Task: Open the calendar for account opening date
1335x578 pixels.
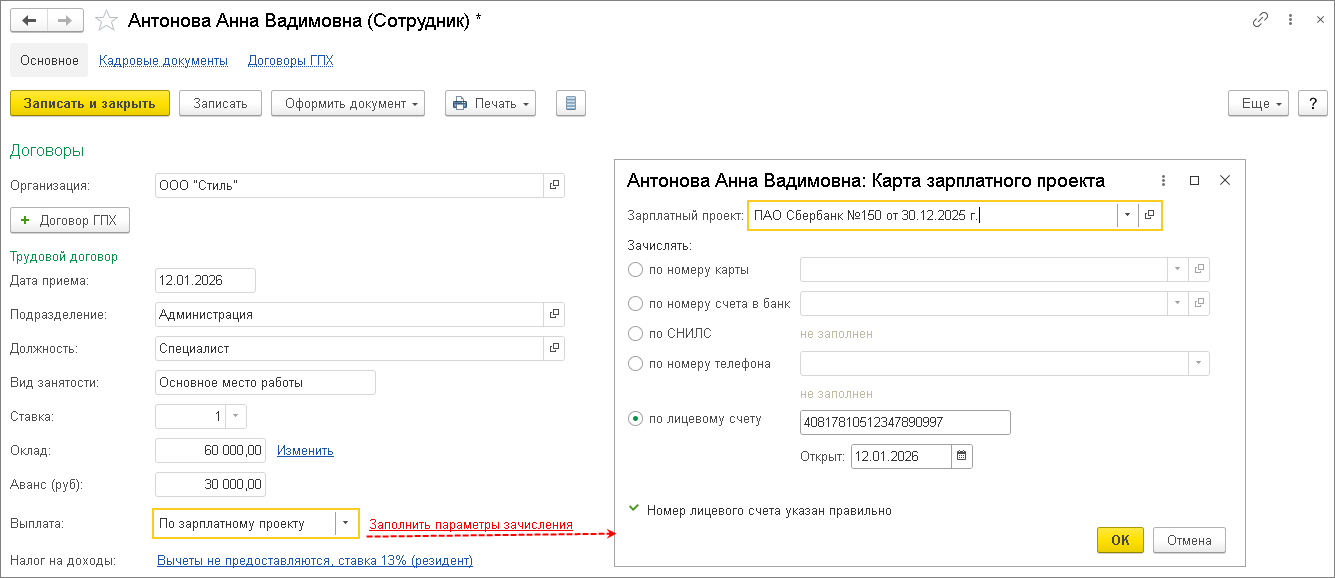Action: tap(962, 457)
